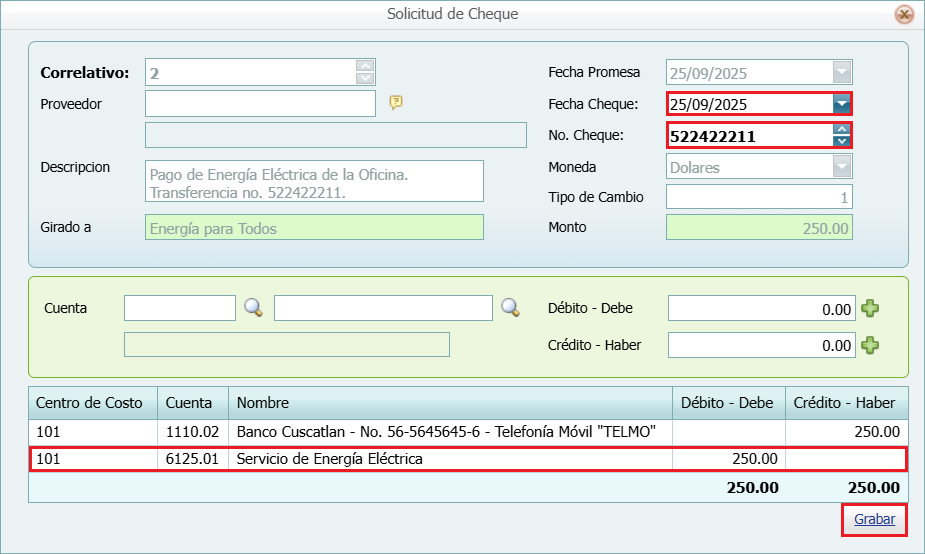Image resolution: width=925 pixels, height=554 pixels.
Task: Click the Grabar link to save
Action: (874, 519)
